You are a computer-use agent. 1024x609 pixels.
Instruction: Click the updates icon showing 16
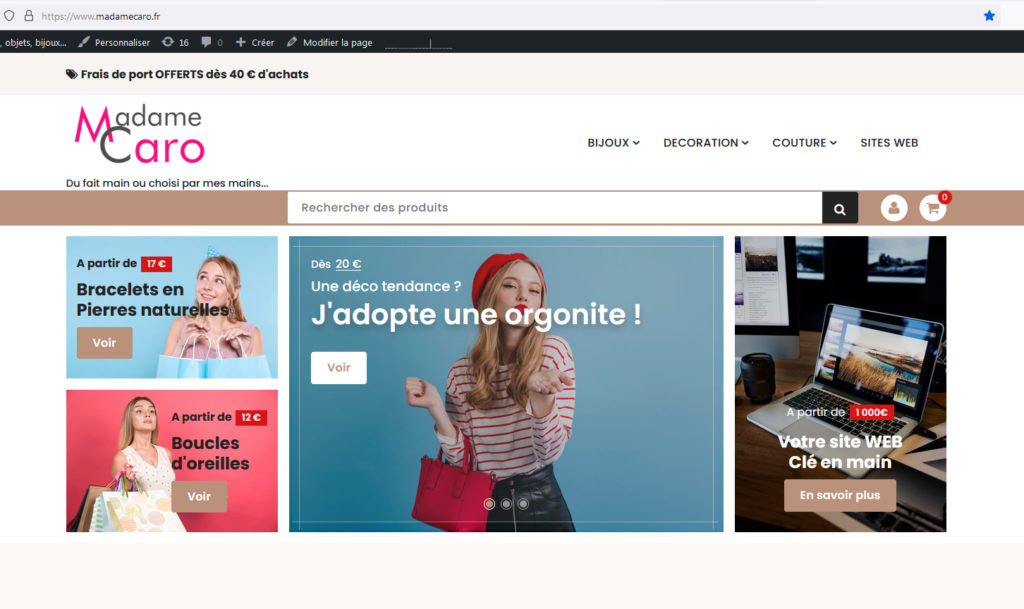click(x=175, y=42)
